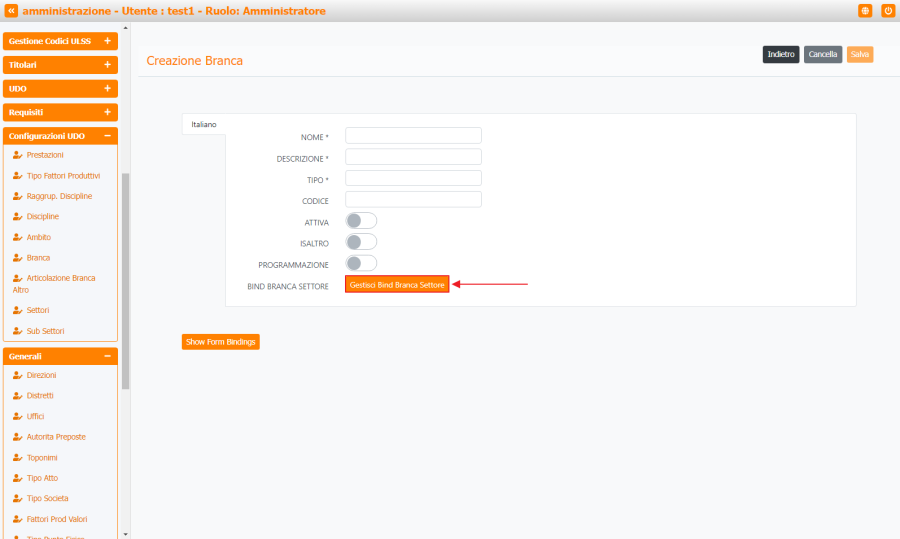Toggle the ATTIVA switch
Image resolution: width=900 pixels, height=539 pixels.
(x=360, y=221)
